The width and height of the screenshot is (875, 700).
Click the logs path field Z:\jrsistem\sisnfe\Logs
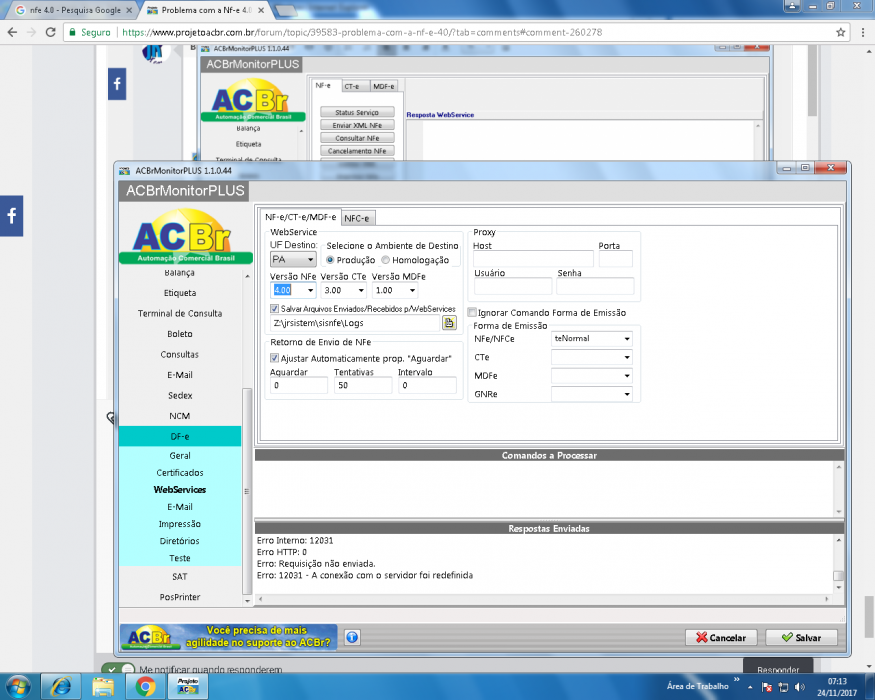coord(355,323)
